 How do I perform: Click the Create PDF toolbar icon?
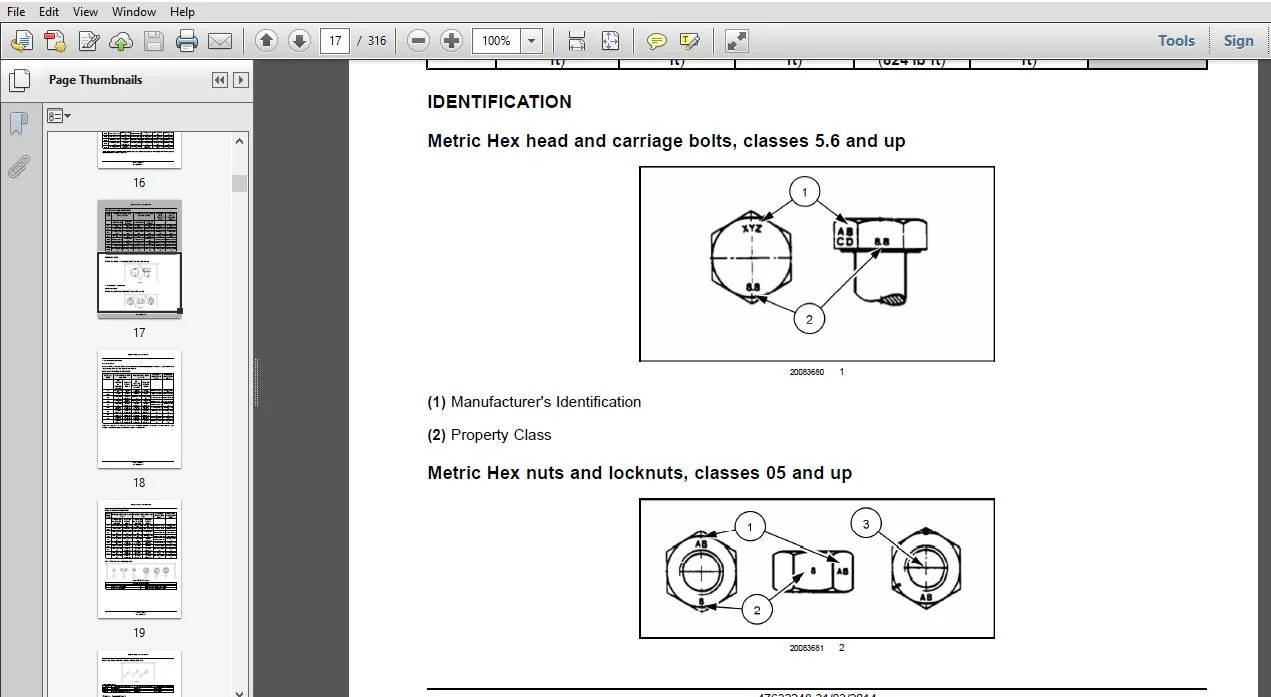22,41
